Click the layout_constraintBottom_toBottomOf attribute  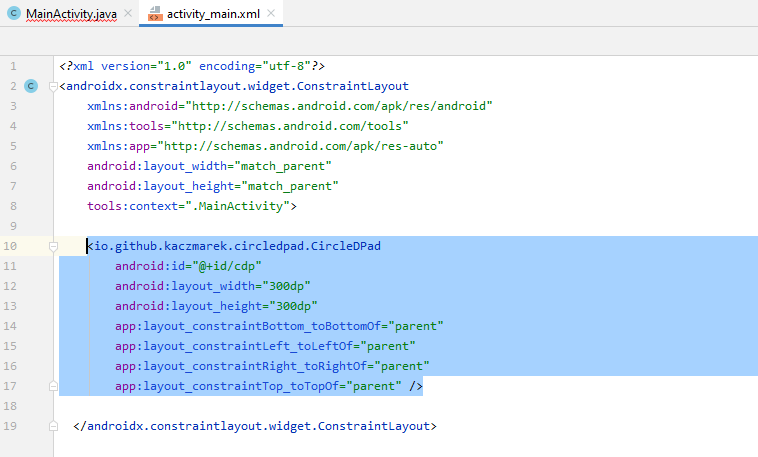(279, 326)
